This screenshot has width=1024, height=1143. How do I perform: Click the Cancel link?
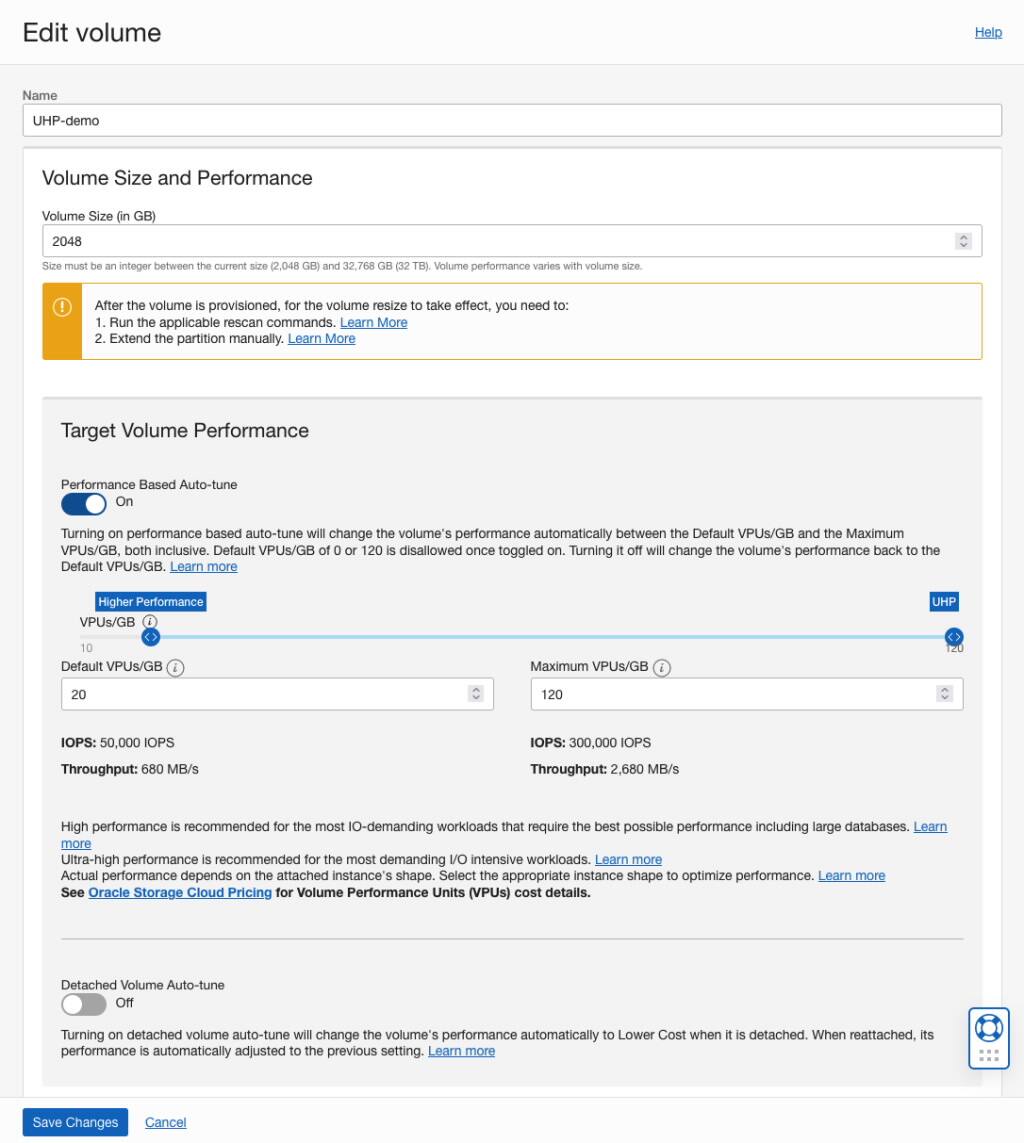(165, 1122)
